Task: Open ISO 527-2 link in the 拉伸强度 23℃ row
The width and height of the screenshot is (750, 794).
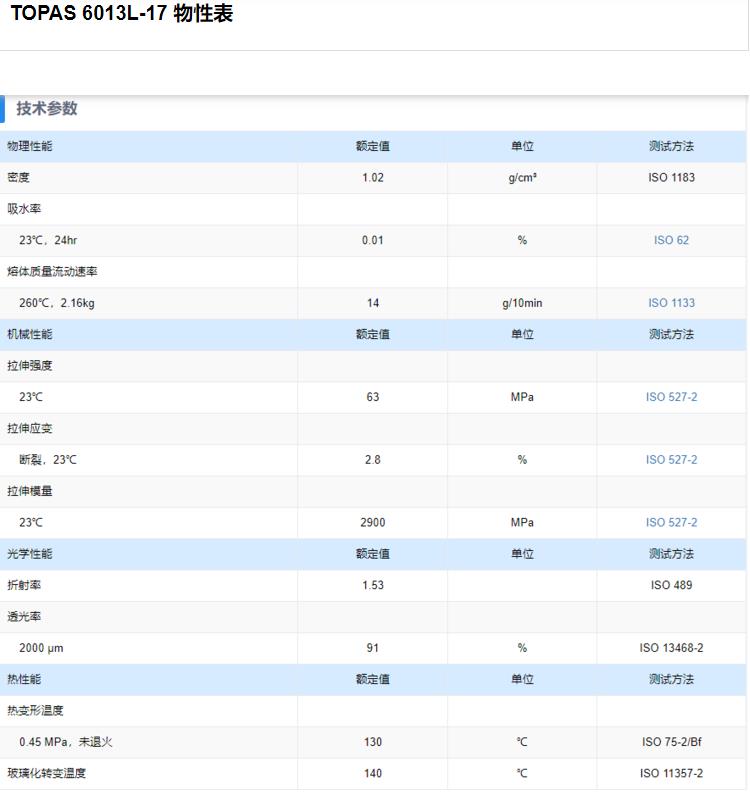Action: (671, 397)
